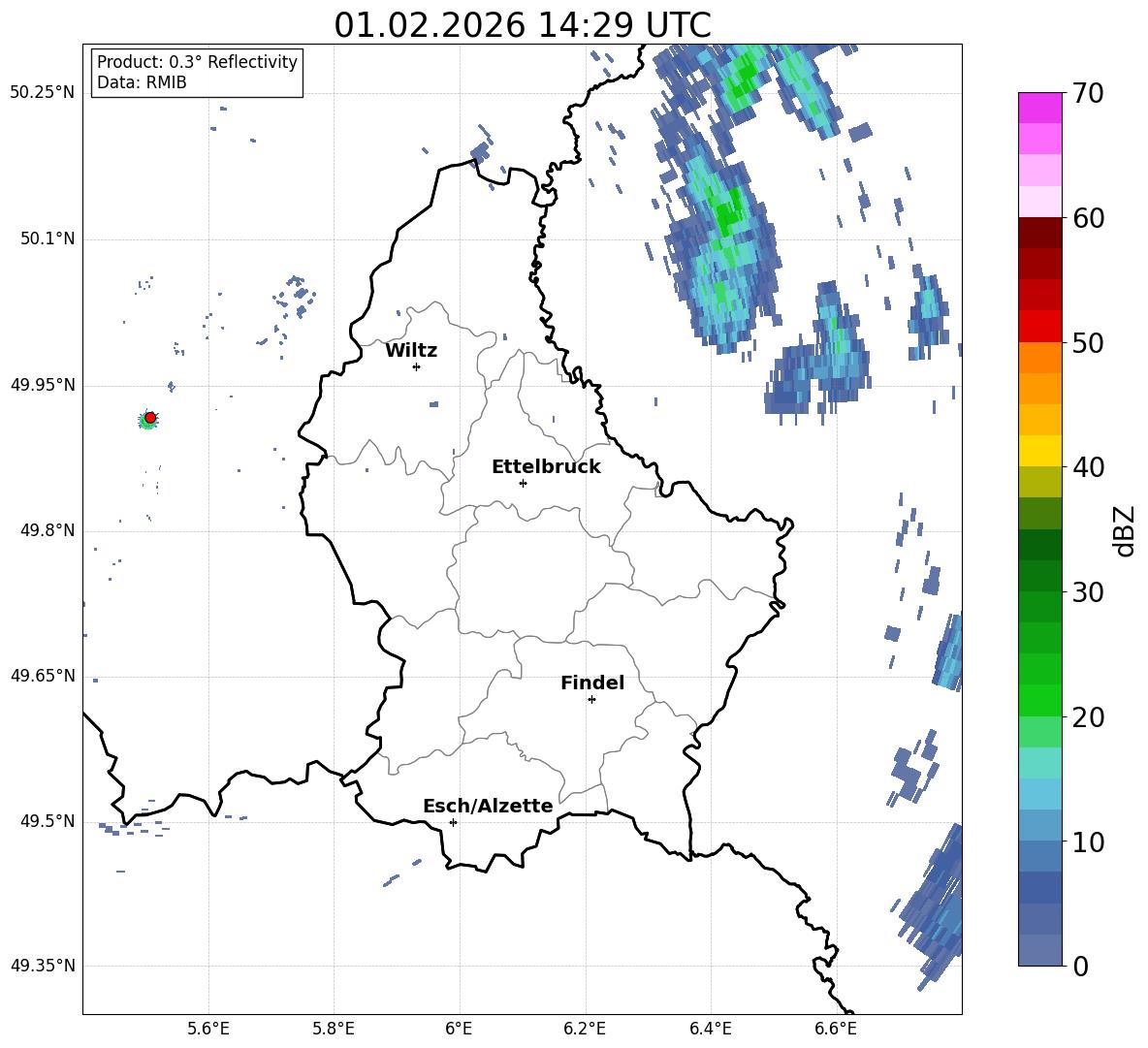Select the Ettelbruck station label

click(x=546, y=467)
